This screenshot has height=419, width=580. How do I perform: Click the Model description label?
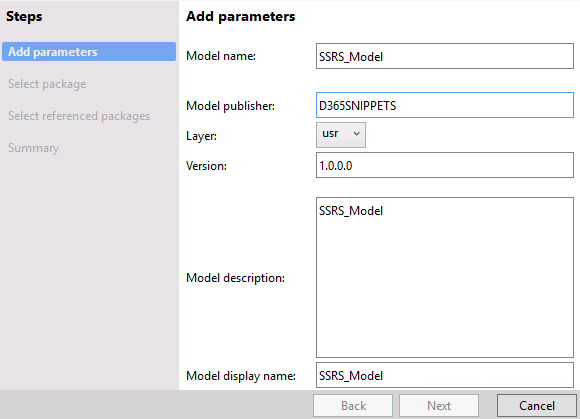point(235,278)
